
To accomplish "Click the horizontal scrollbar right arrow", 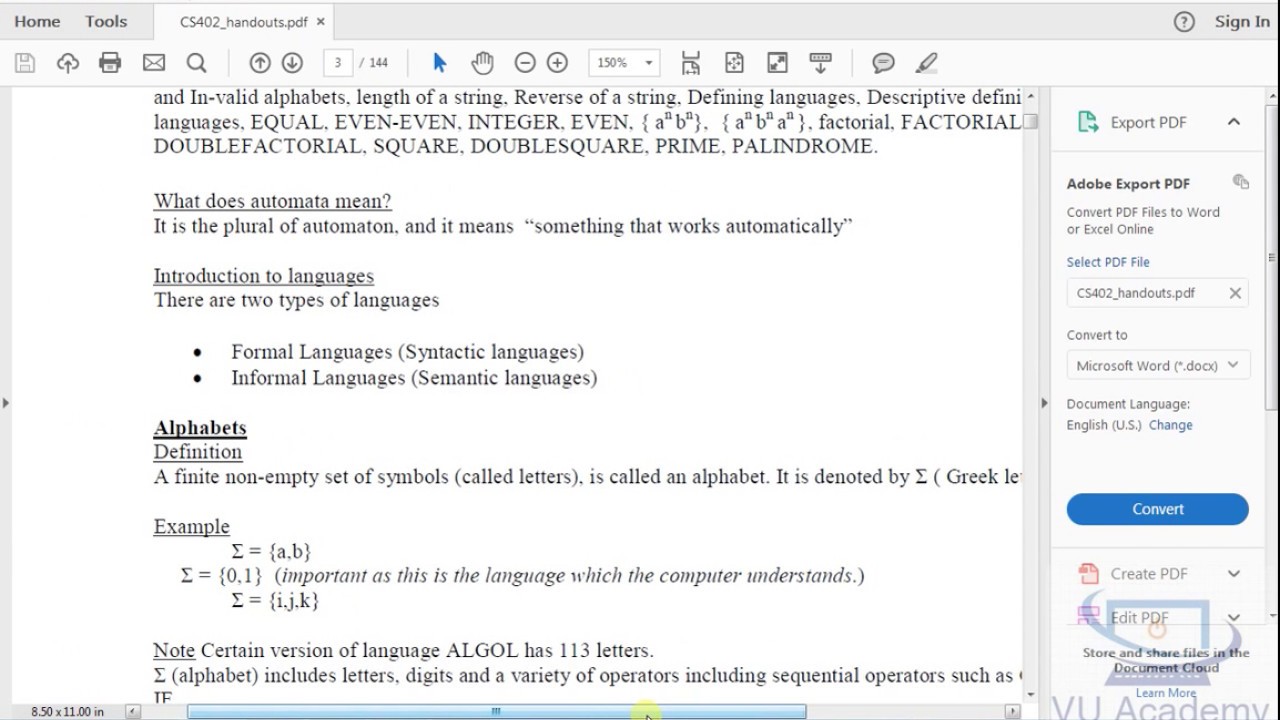I will [x=1012, y=712].
